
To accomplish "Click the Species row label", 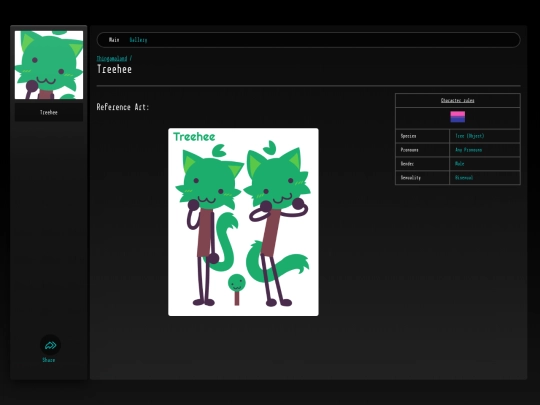I will pos(408,136).
